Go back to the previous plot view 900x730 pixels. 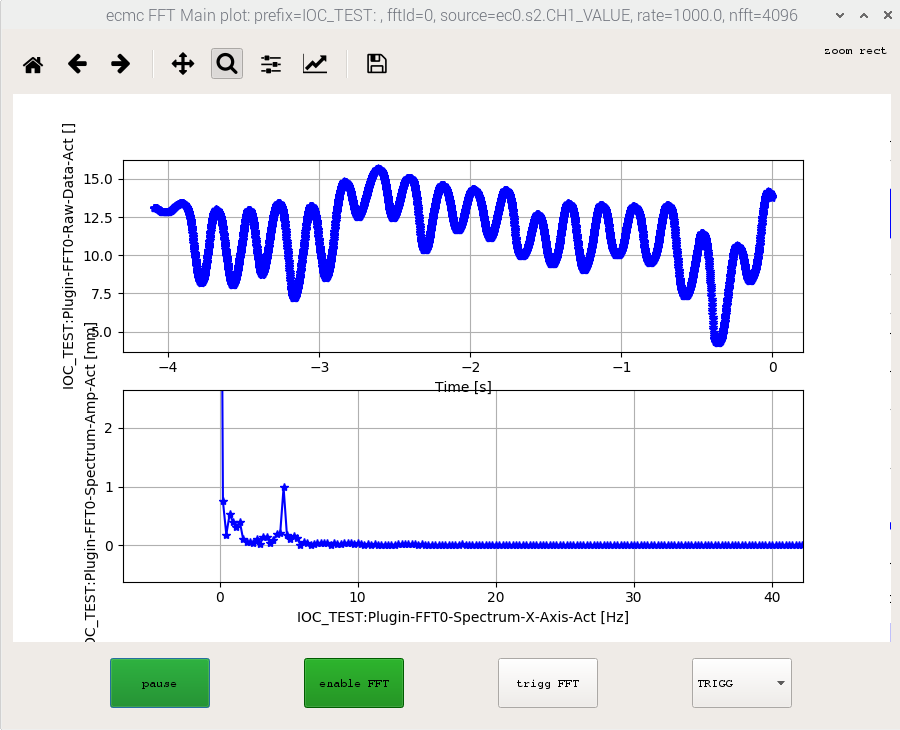pyautogui.click(x=77, y=65)
